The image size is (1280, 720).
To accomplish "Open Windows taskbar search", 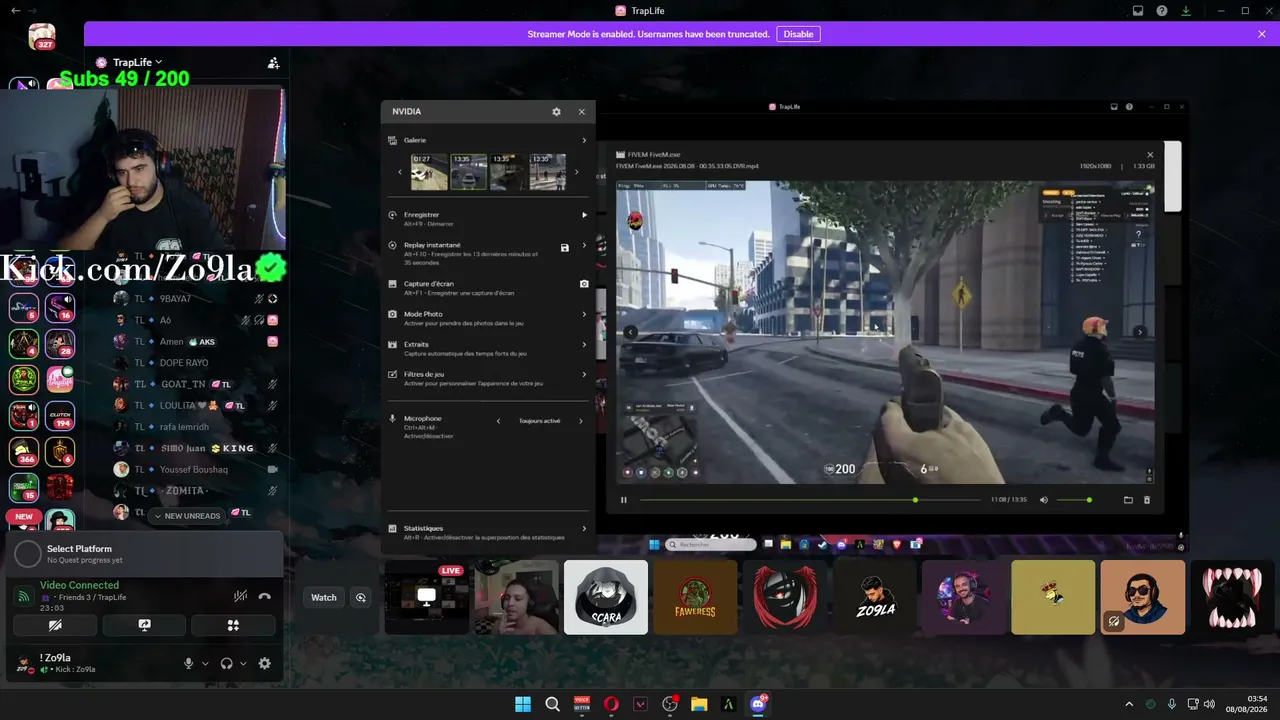I will point(552,704).
